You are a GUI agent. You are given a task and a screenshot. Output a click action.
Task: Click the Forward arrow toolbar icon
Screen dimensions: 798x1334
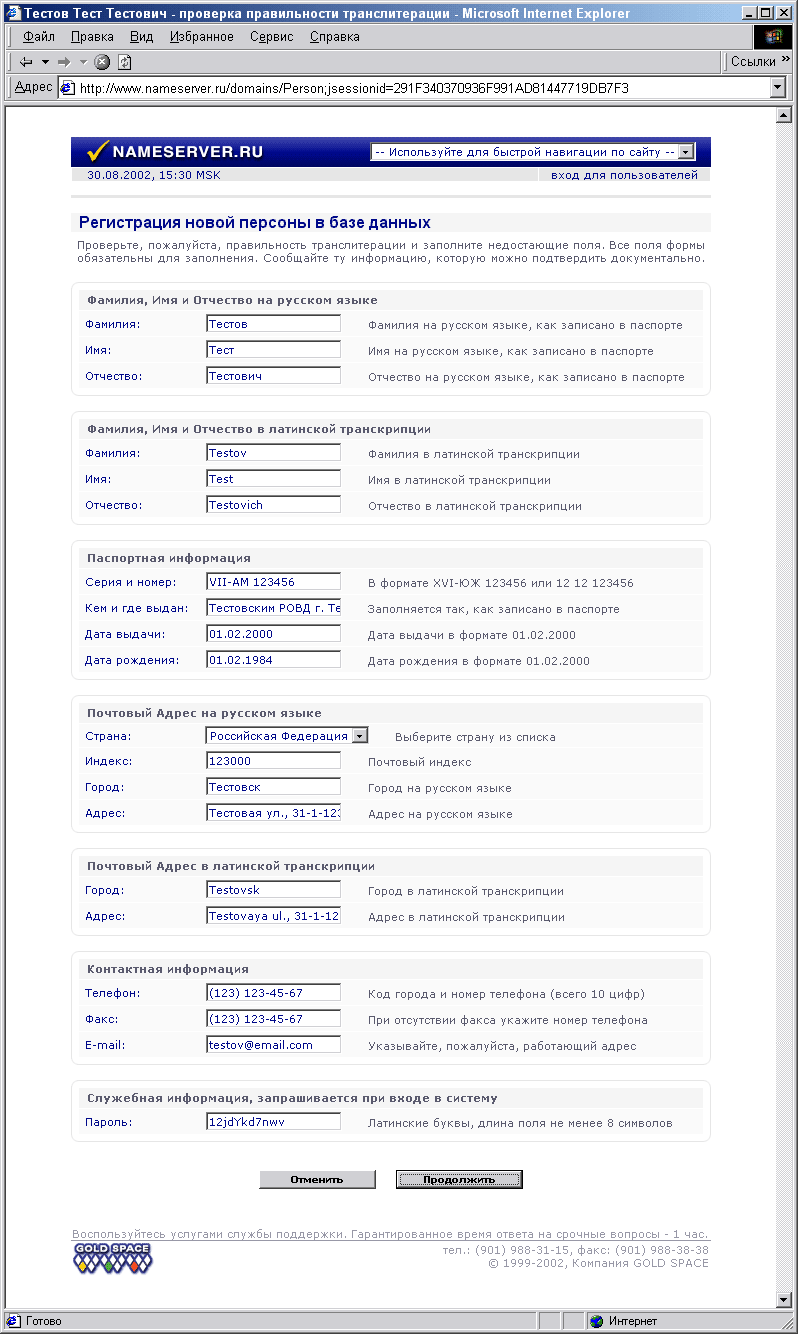click(65, 62)
